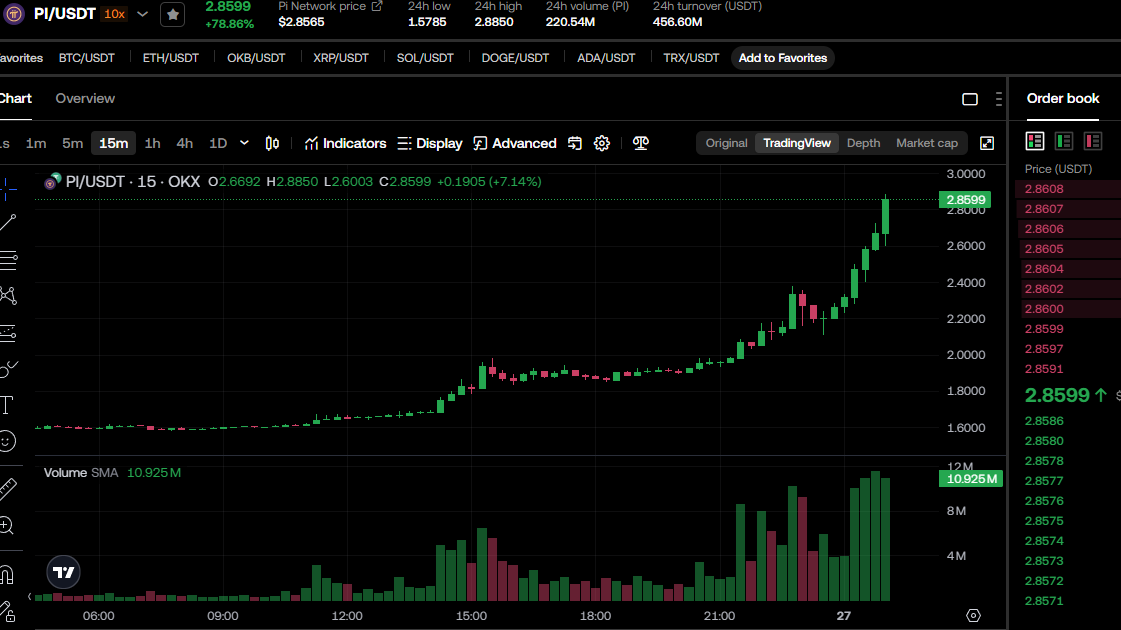Open the emoji icons tool
Screen dimensions: 1121x630
pyautogui.click(x=7, y=441)
